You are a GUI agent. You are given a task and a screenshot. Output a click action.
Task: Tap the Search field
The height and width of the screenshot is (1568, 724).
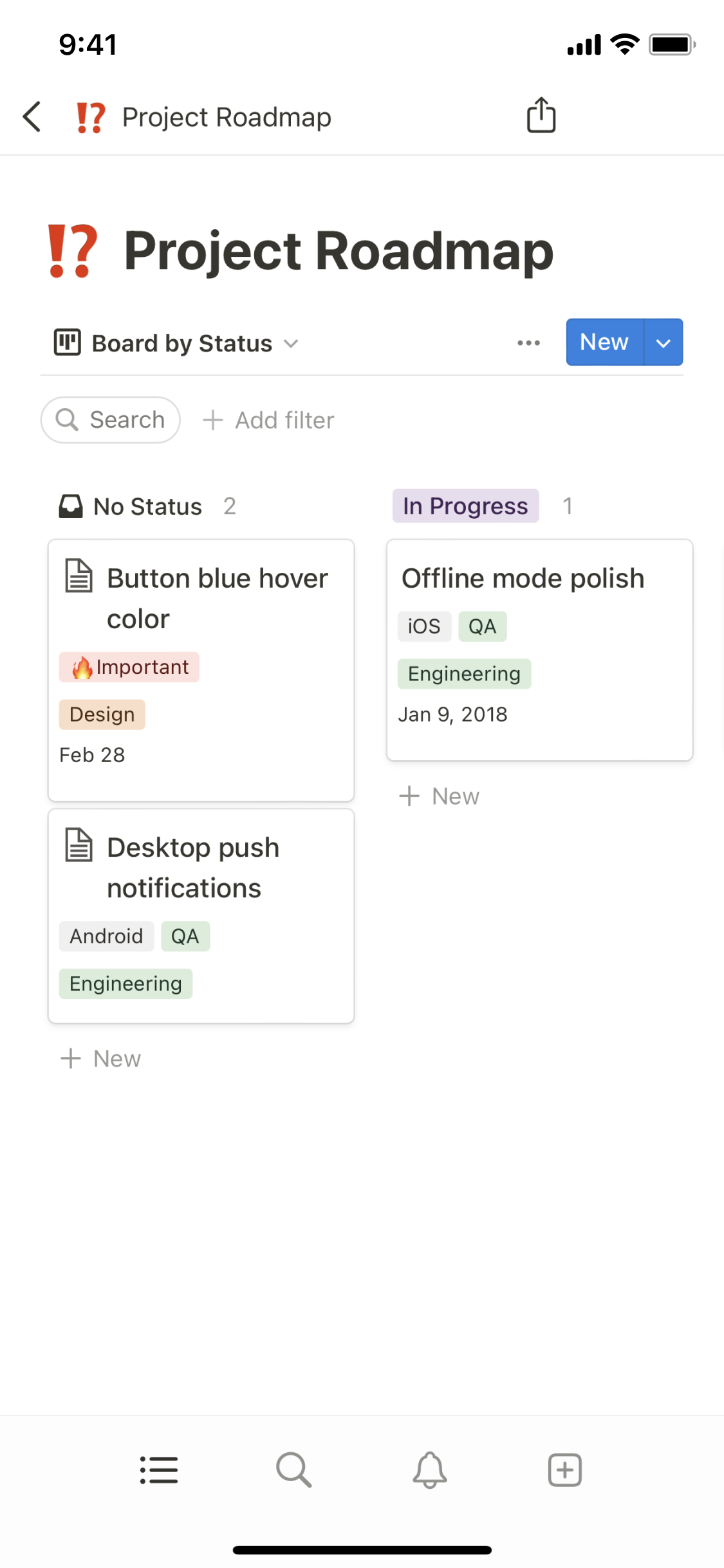111,420
